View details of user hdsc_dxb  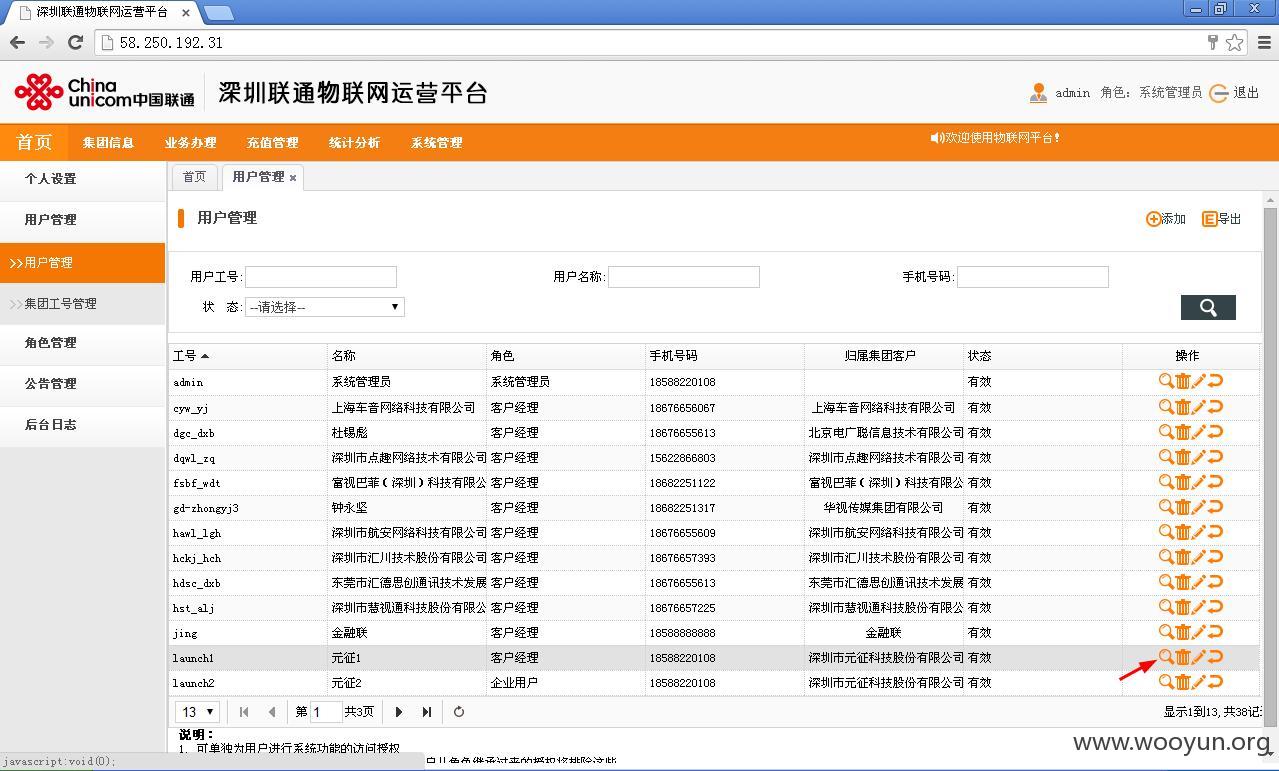click(x=1166, y=582)
